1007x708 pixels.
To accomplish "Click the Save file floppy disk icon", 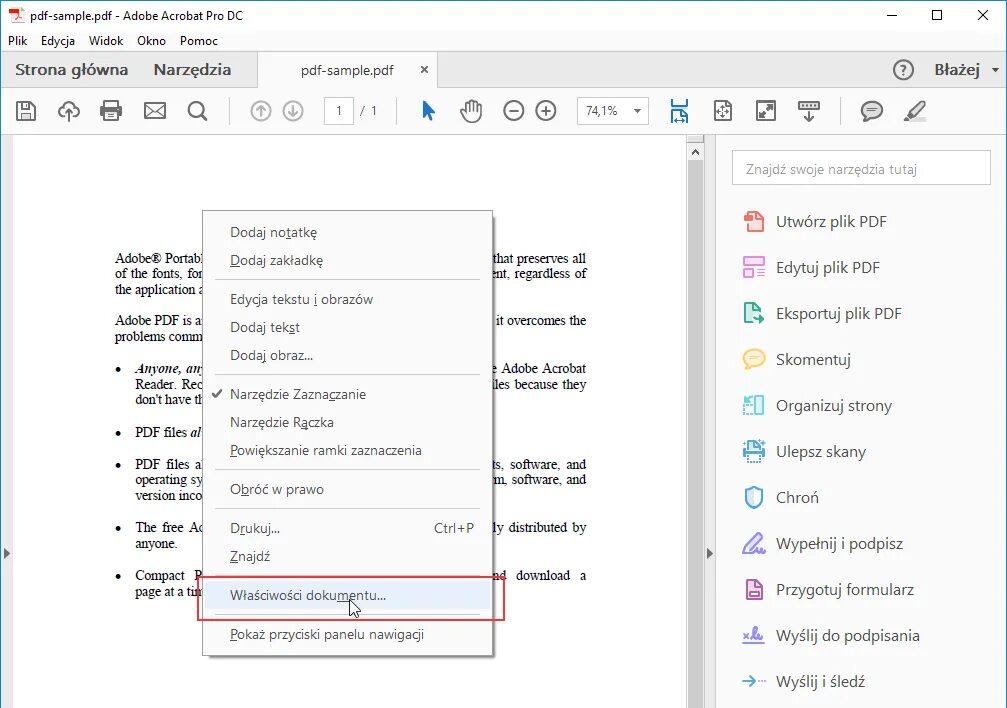I will (26, 111).
